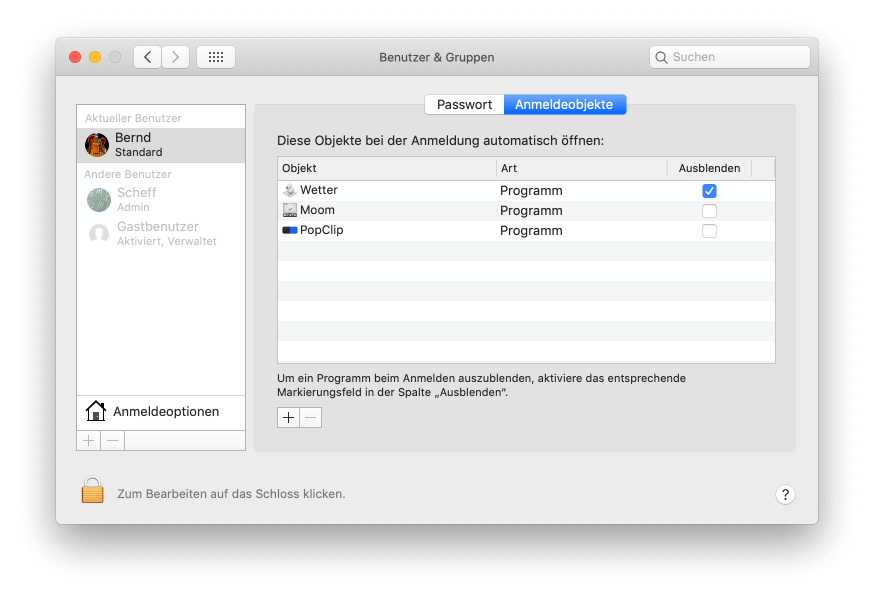Open the help question mark button

coord(785,495)
